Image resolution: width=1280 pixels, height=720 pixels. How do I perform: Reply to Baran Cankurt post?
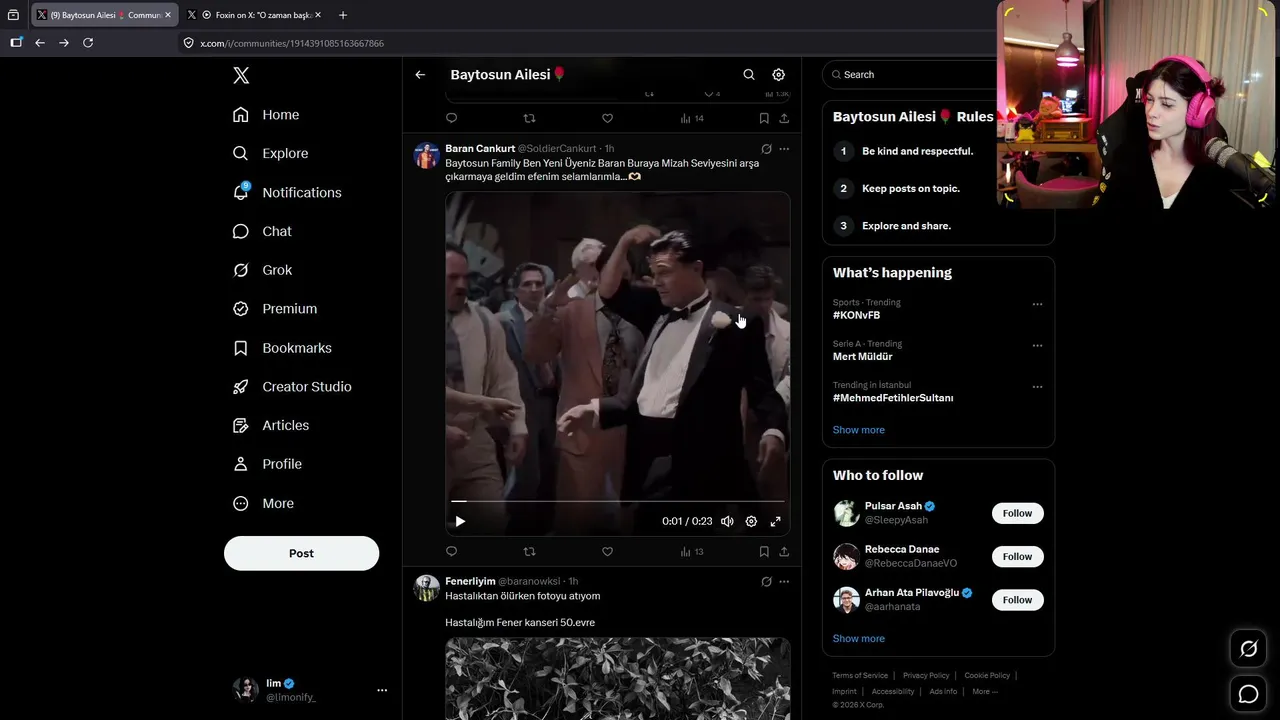click(x=451, y=552)
